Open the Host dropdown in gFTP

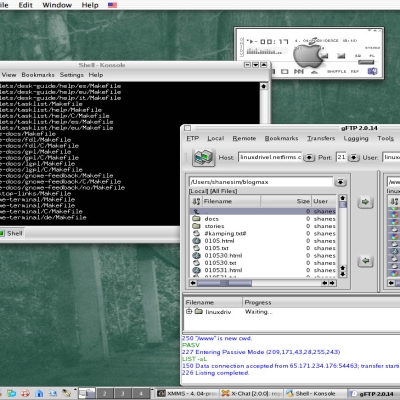(x=309, y=157)
